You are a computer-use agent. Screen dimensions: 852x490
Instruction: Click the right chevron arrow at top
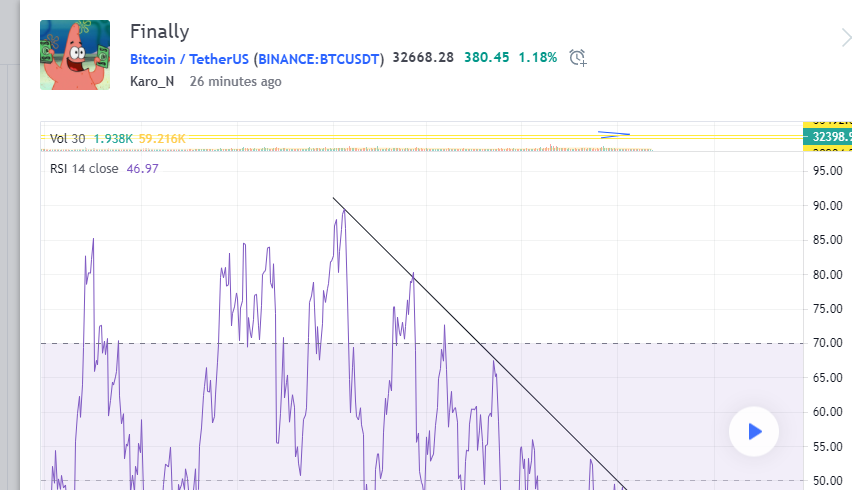coord(846,39)
